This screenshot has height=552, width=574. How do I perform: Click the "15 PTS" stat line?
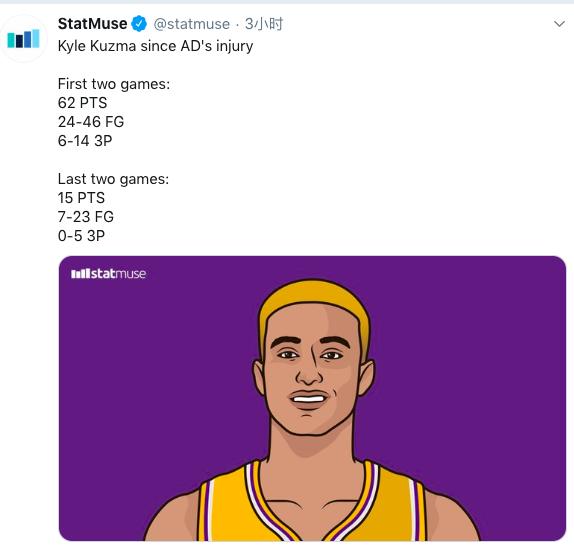pyautogui.click(x=81, y=198)
